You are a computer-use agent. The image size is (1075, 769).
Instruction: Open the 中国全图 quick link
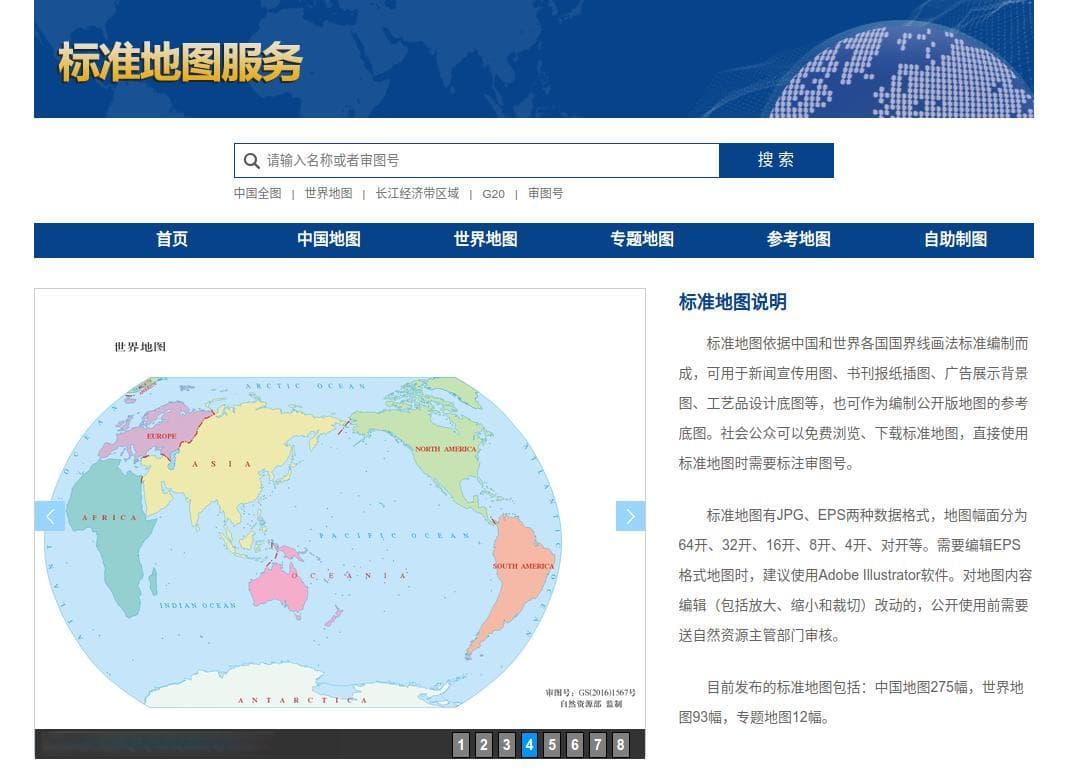(258, 193)
